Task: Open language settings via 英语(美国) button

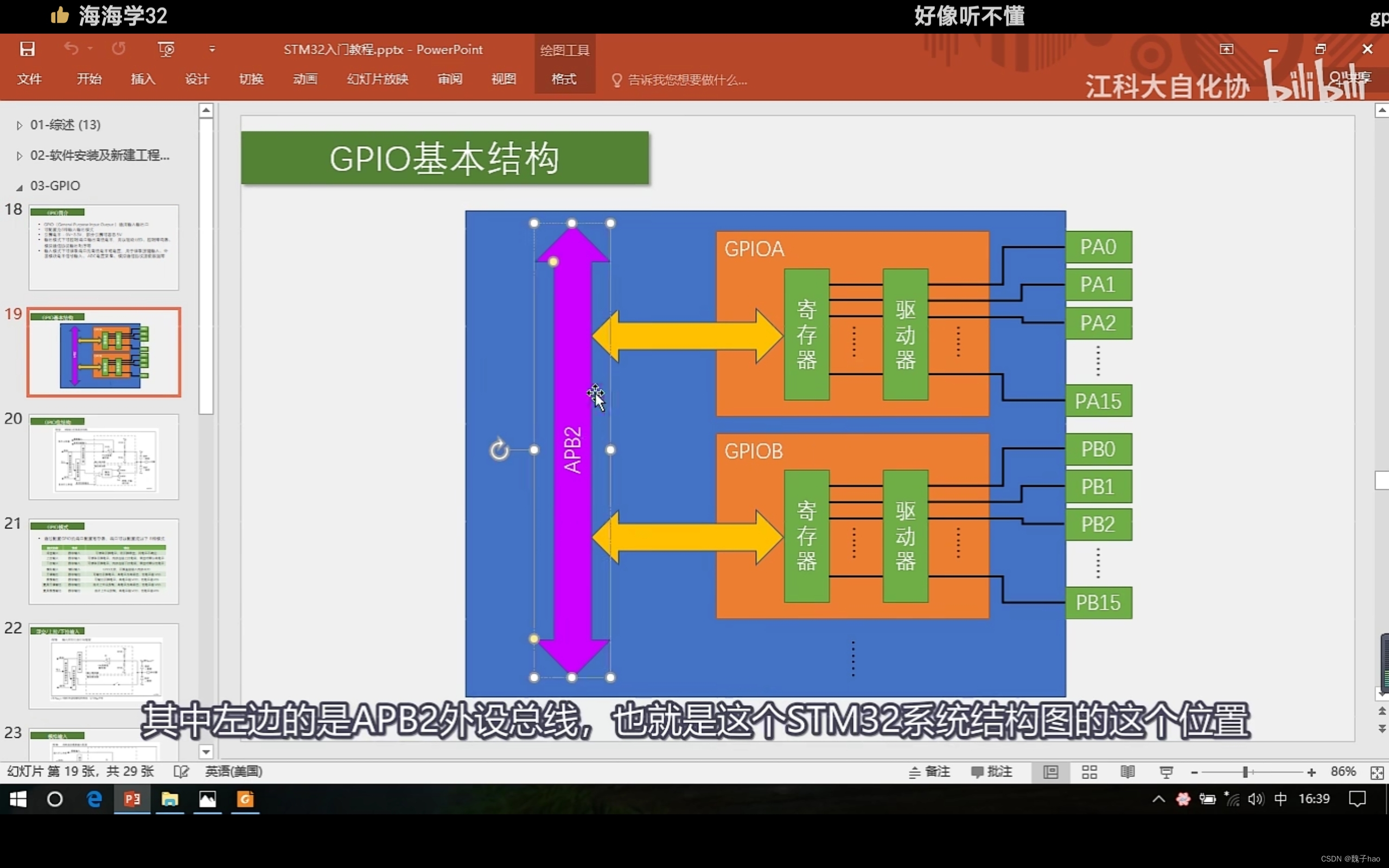Action: pos(232,771)
